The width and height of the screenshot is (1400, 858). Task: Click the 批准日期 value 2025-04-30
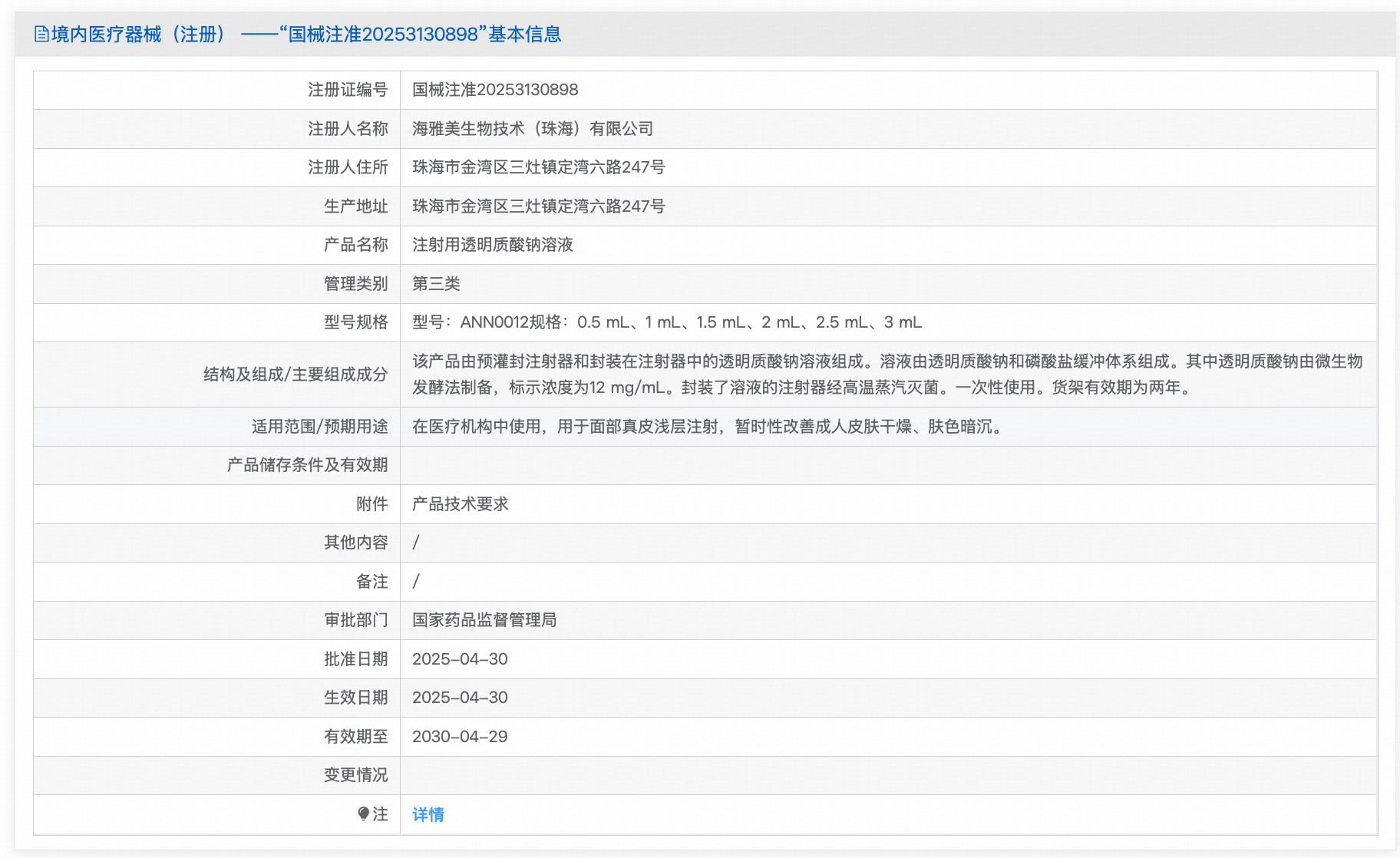tap(460, 659)
